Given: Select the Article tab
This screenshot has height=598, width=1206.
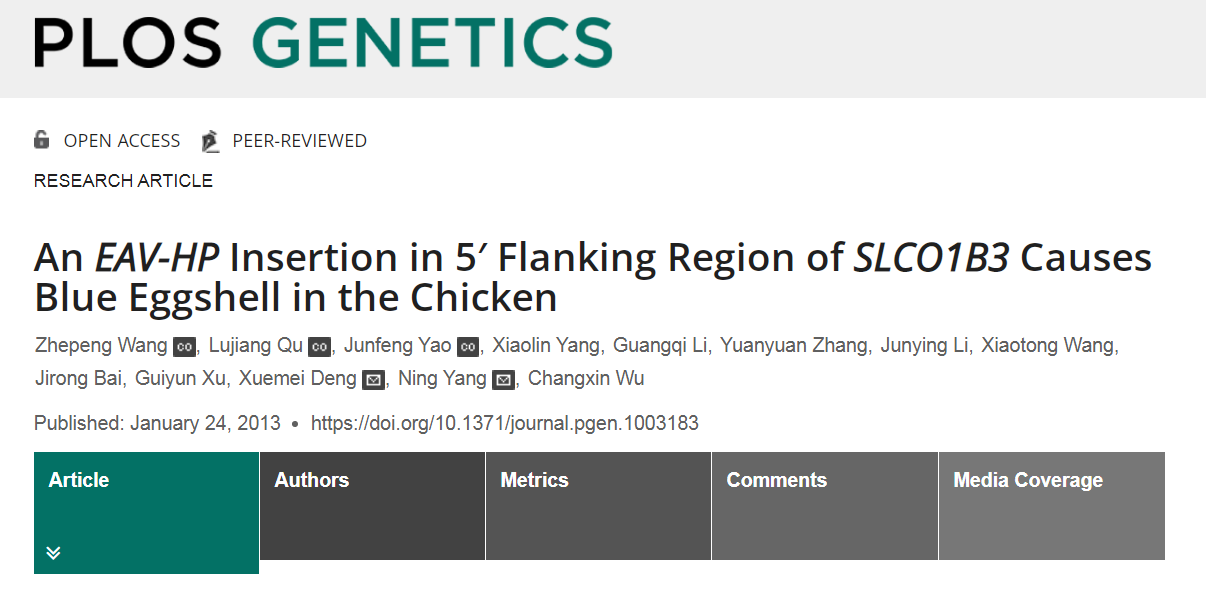Looking at the screenshot, I should pos(146,513).
